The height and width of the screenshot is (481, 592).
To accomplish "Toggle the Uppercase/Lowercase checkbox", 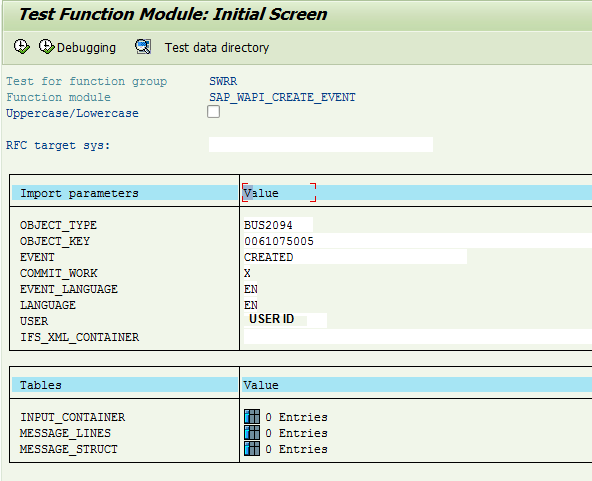I will click(213, 112).
